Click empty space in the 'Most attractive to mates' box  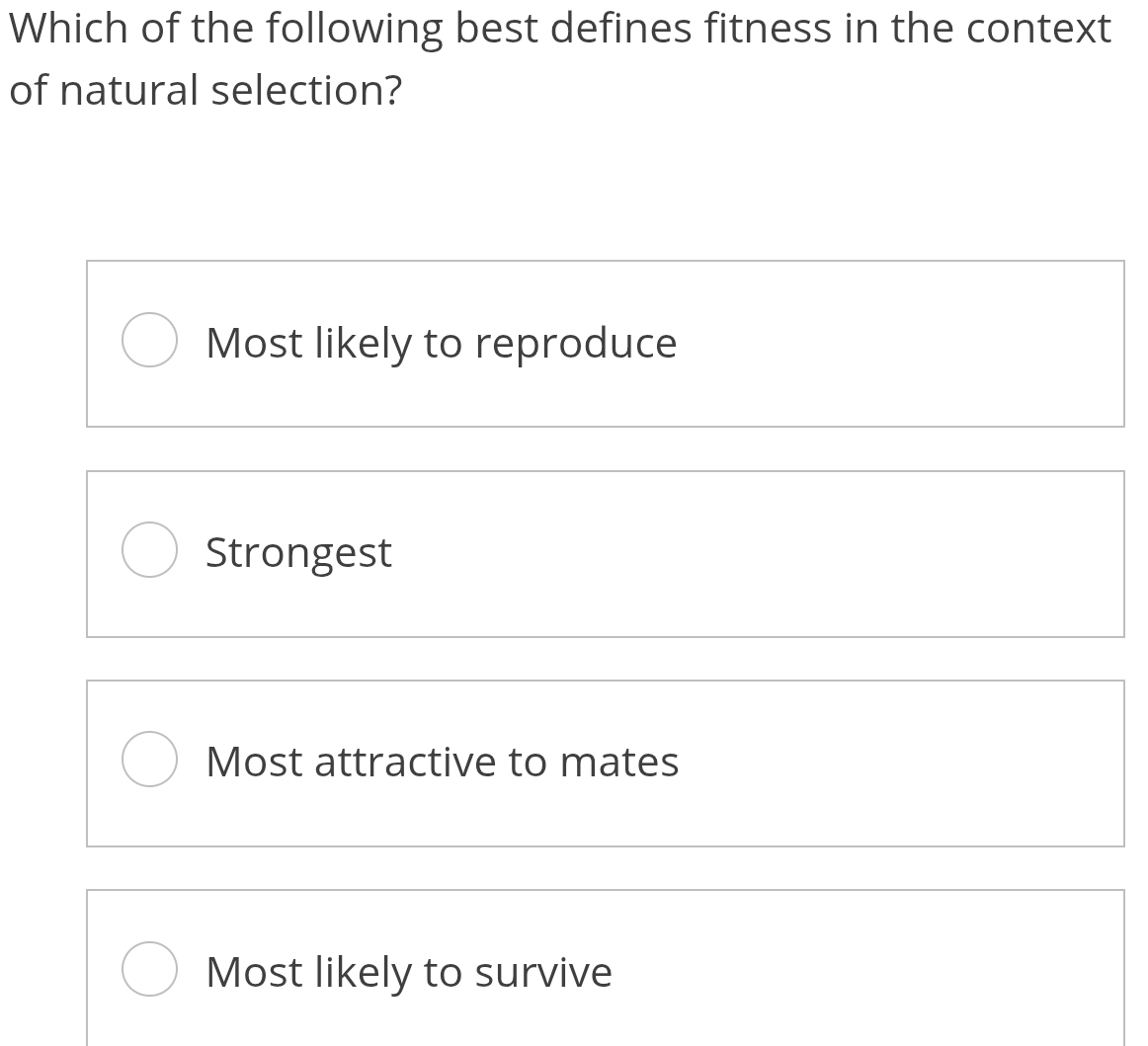click(x=889, y=763)
